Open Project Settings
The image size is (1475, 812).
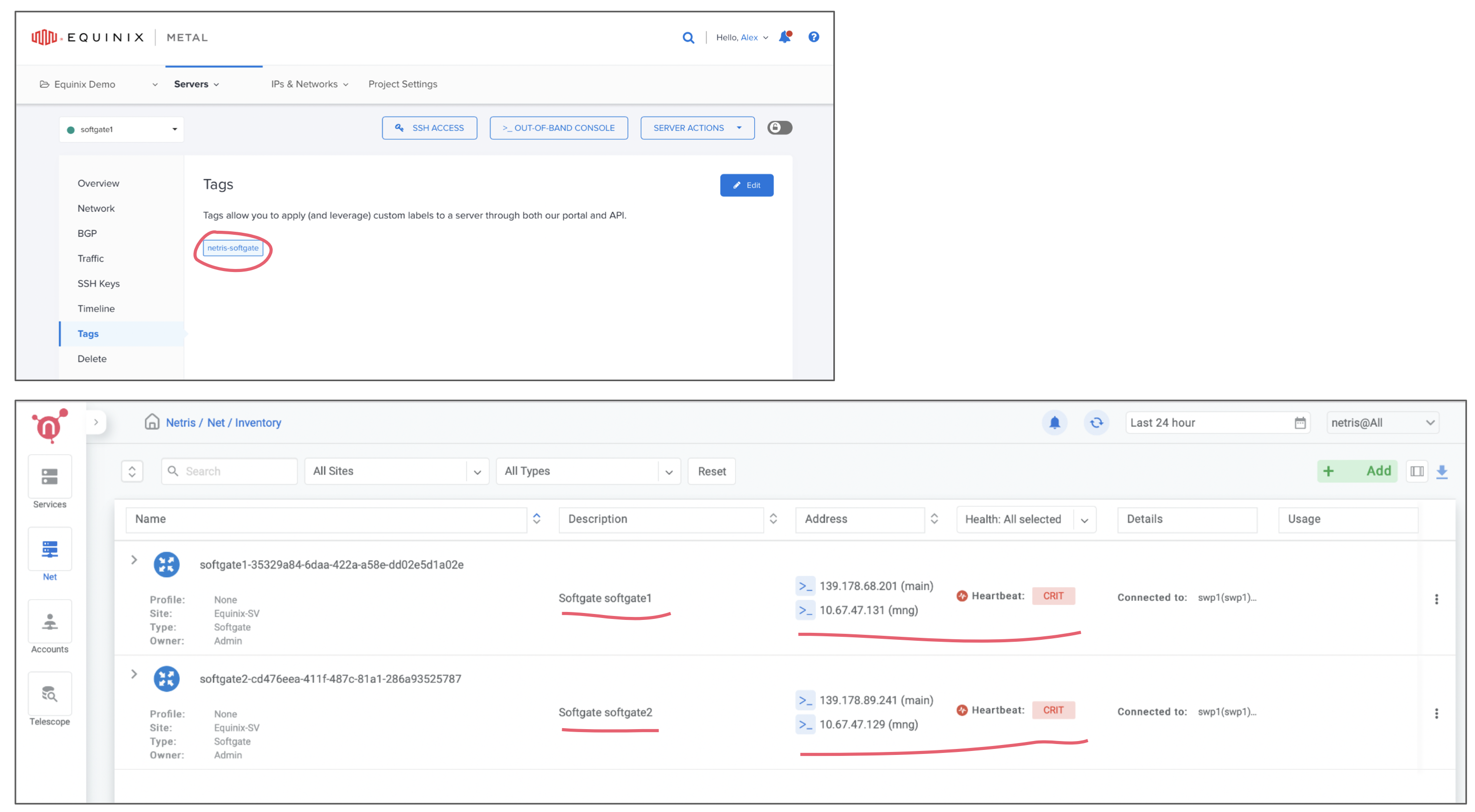pyautogui.click(x=403, y=84)
